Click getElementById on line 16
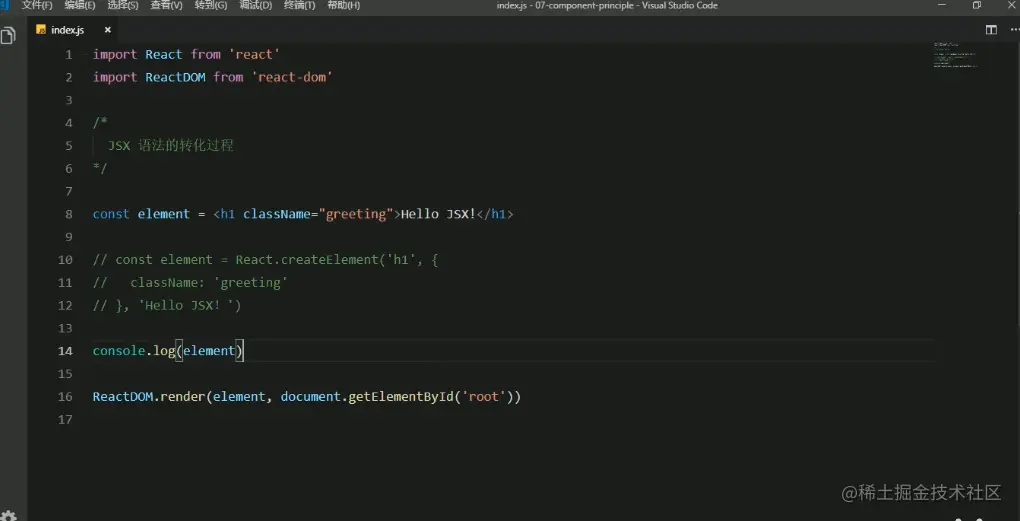Screen dimensions: 1020x521 coord(401,396)
